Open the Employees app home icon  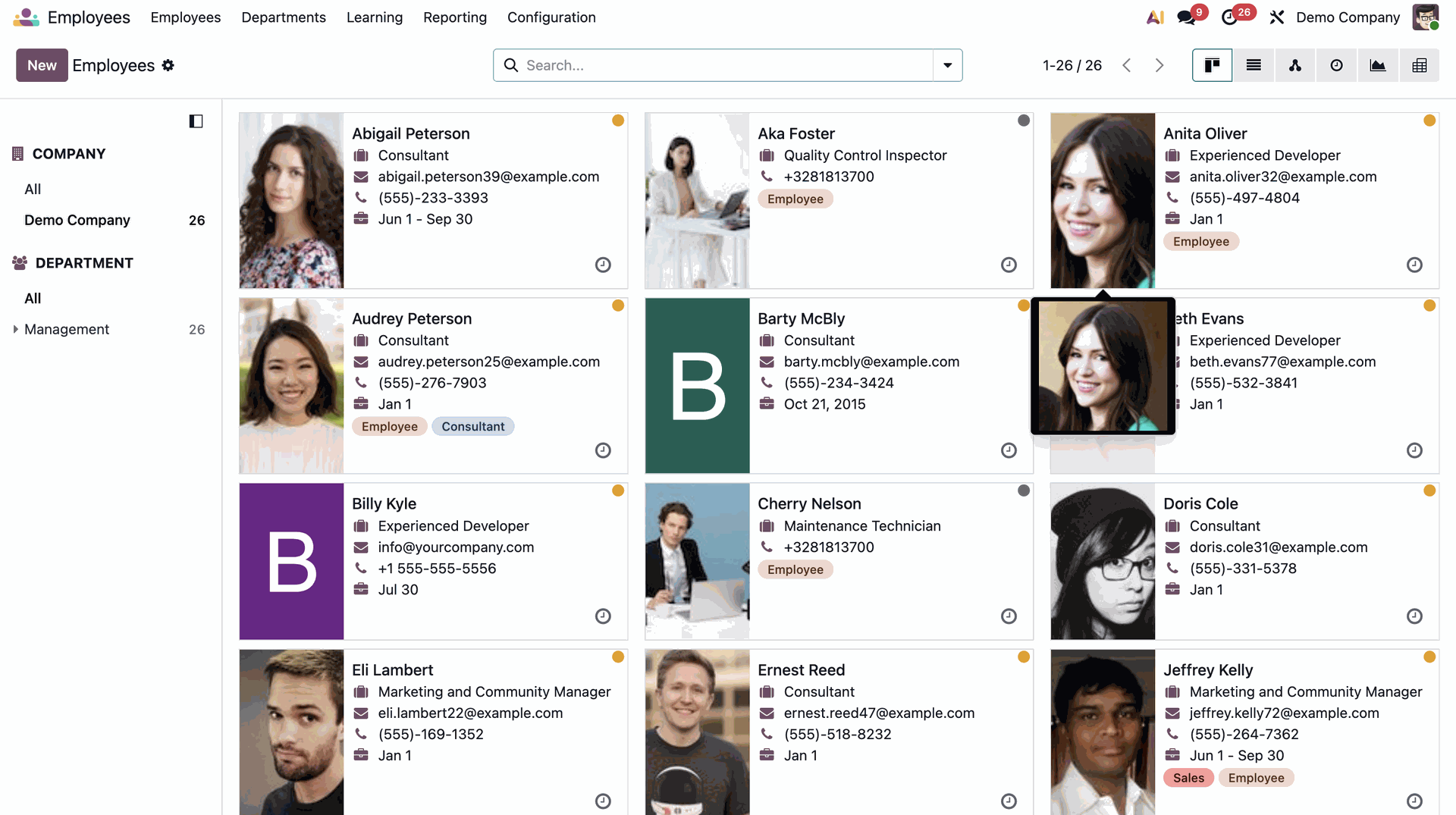pyautogui.click(x=26, y=17)
